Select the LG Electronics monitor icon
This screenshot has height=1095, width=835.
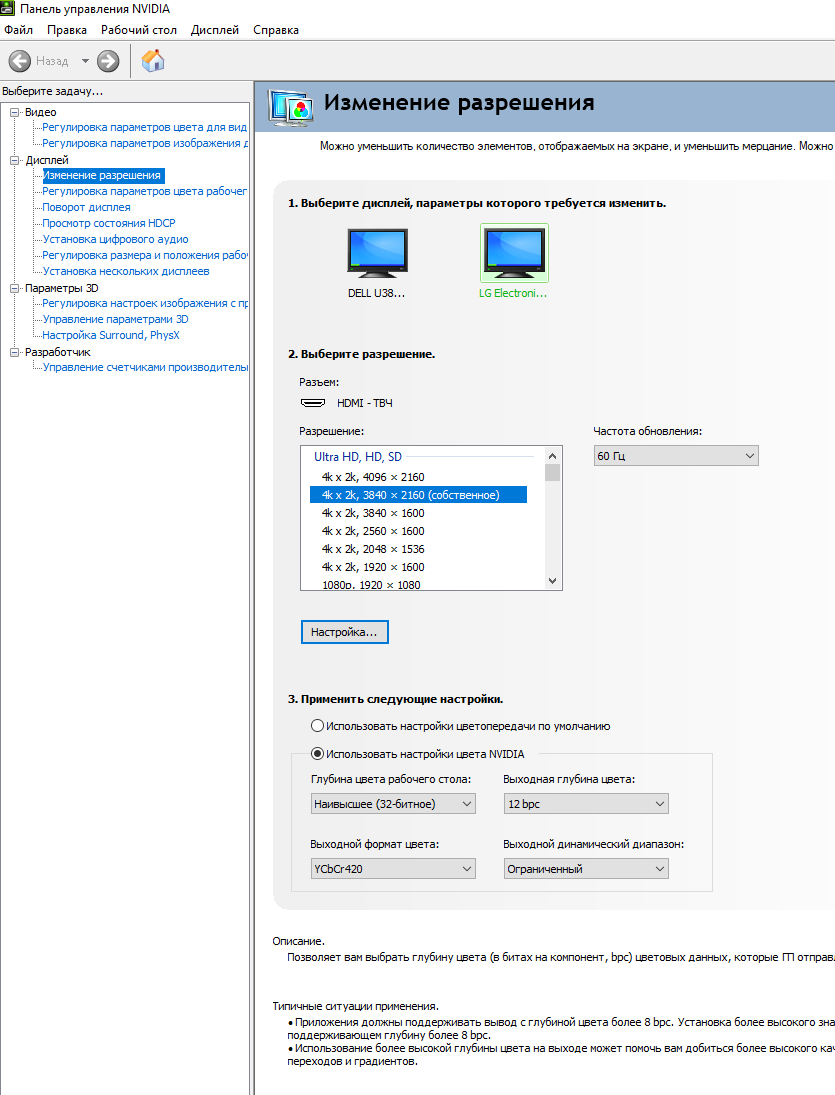coord(513,252)
